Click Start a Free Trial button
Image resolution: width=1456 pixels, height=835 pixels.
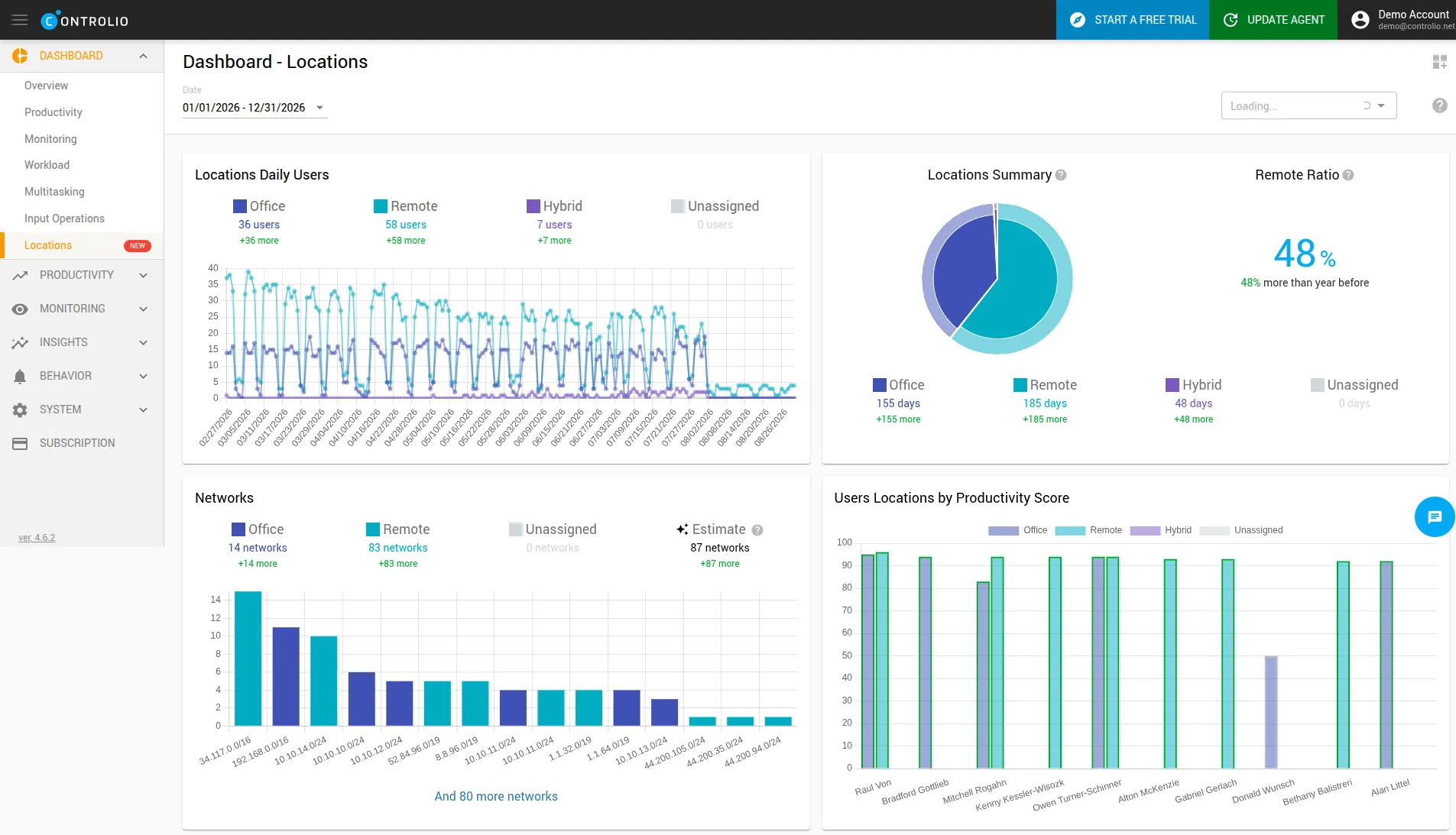point(1132,20)
